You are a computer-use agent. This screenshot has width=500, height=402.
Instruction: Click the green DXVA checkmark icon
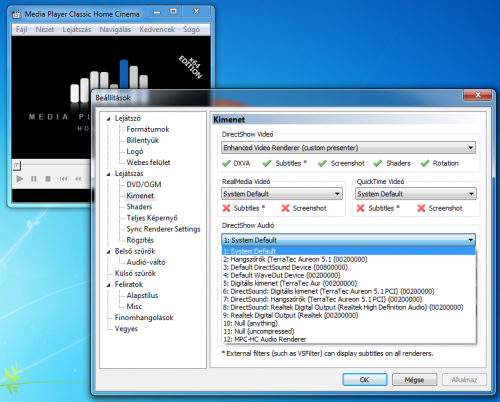coord(226,163)
